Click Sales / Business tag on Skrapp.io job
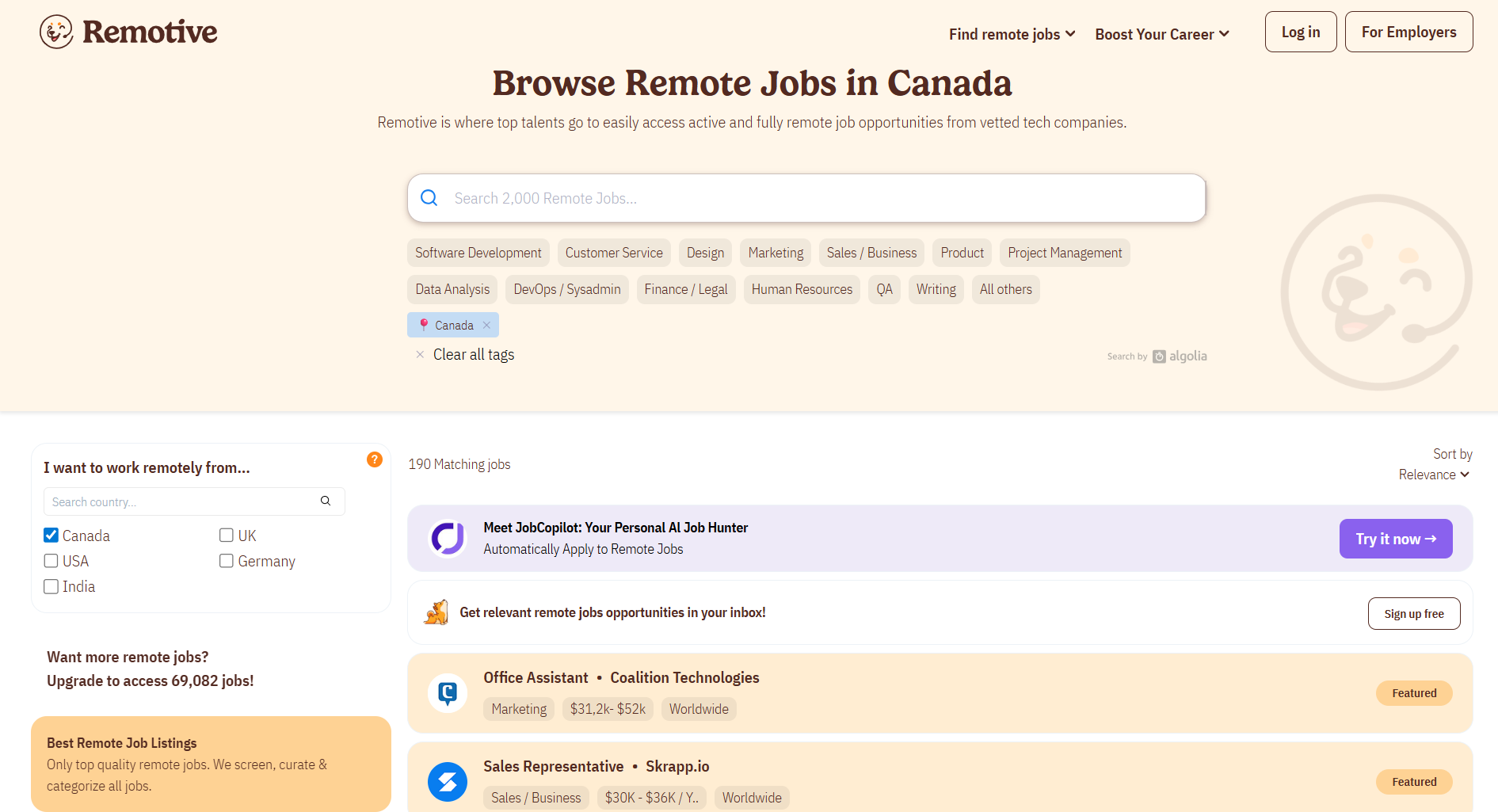The width and height of the screenshot is (1498, 812). 536,798
